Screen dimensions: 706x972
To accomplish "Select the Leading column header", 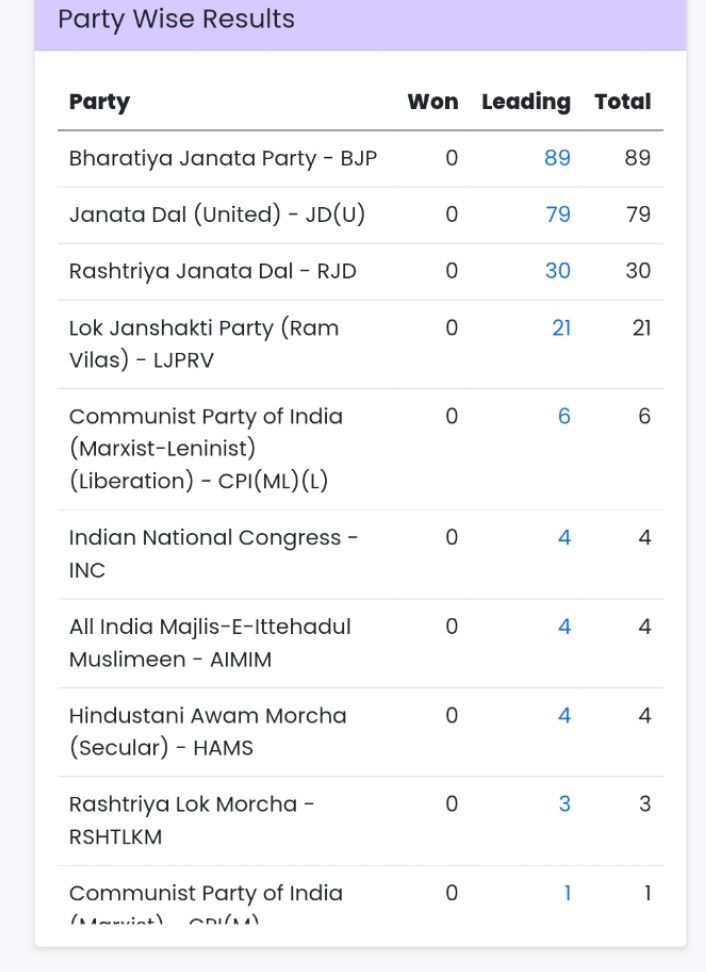I will tap(525, 102).
